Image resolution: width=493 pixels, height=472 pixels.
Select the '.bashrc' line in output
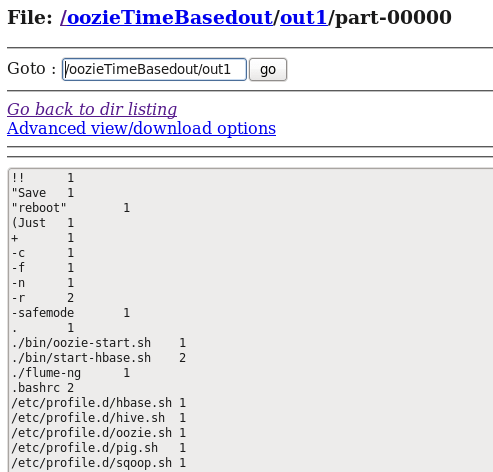[43, 388]
